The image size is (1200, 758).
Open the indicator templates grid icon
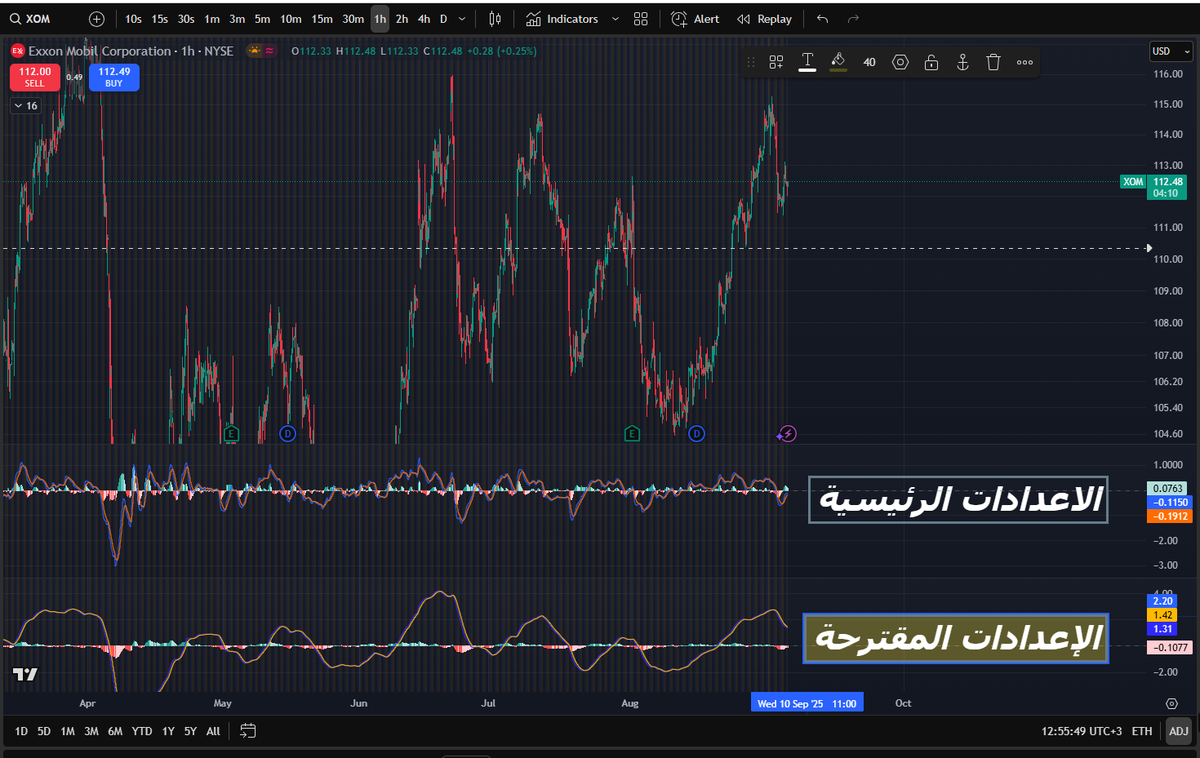pos(641,19)
